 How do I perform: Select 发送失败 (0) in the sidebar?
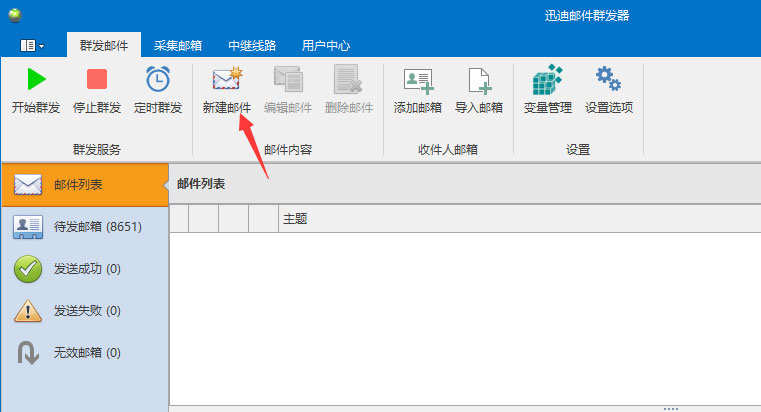coord(85,311)
